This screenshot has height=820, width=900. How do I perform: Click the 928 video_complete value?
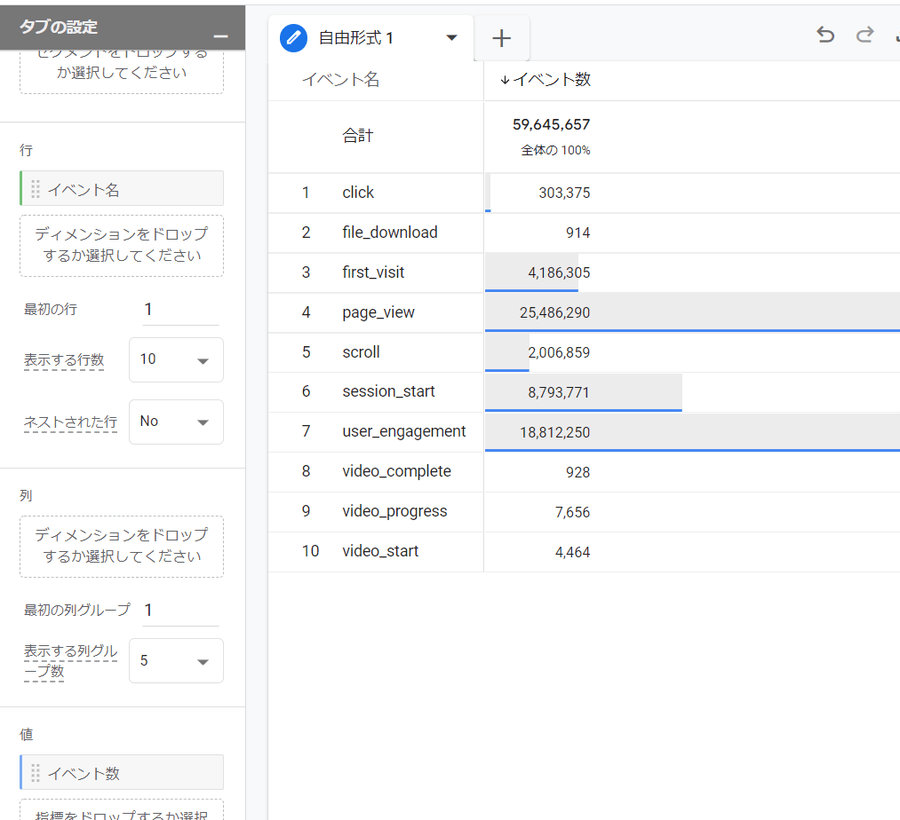[577, 472]
